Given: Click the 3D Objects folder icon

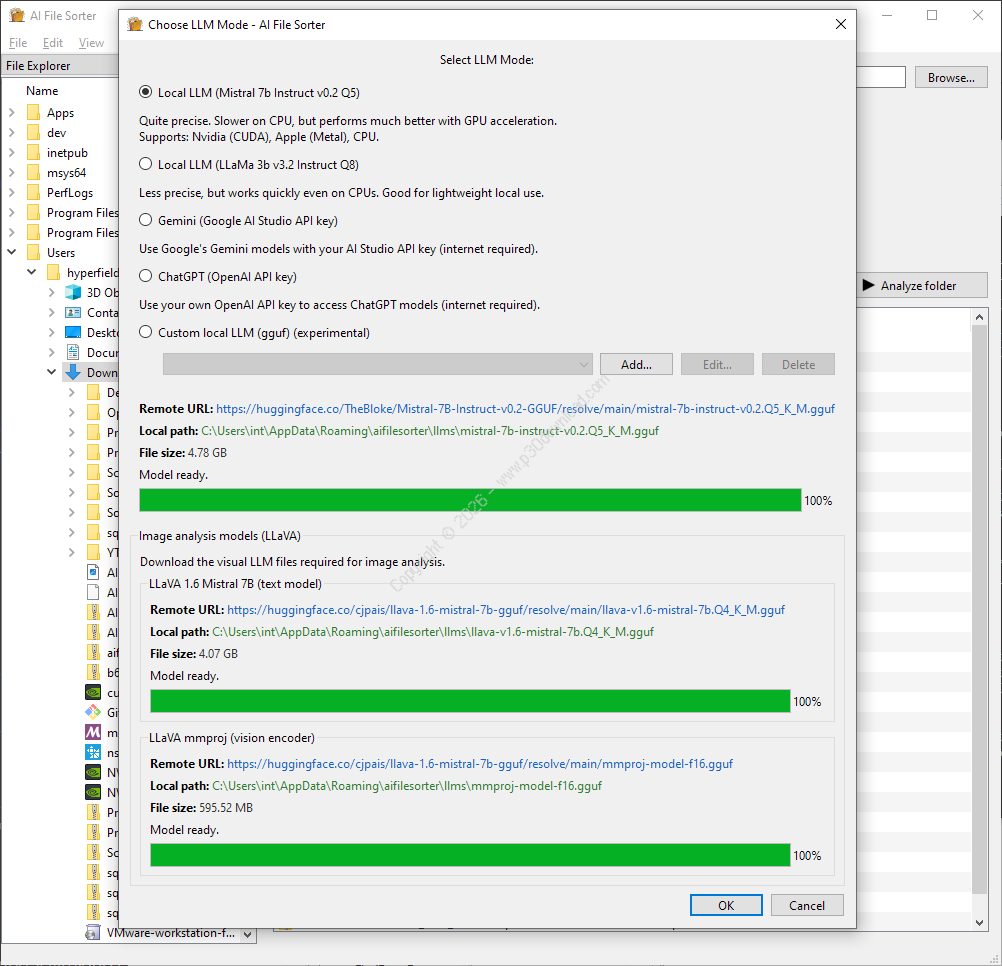Looking at the screenshot, I should pos(73,293).
